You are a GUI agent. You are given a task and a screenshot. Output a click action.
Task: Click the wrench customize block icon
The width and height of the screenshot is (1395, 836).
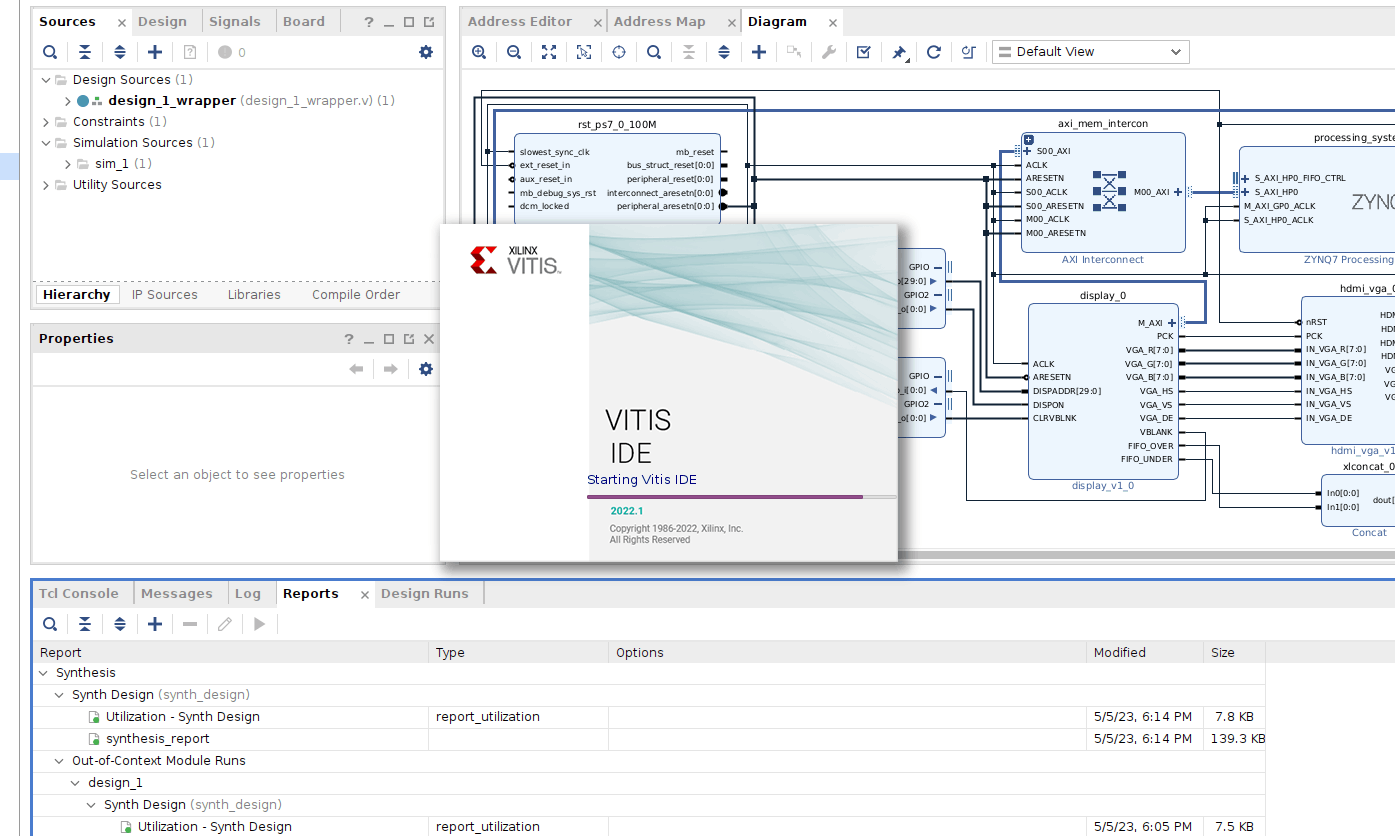click(x=829, y=52)
